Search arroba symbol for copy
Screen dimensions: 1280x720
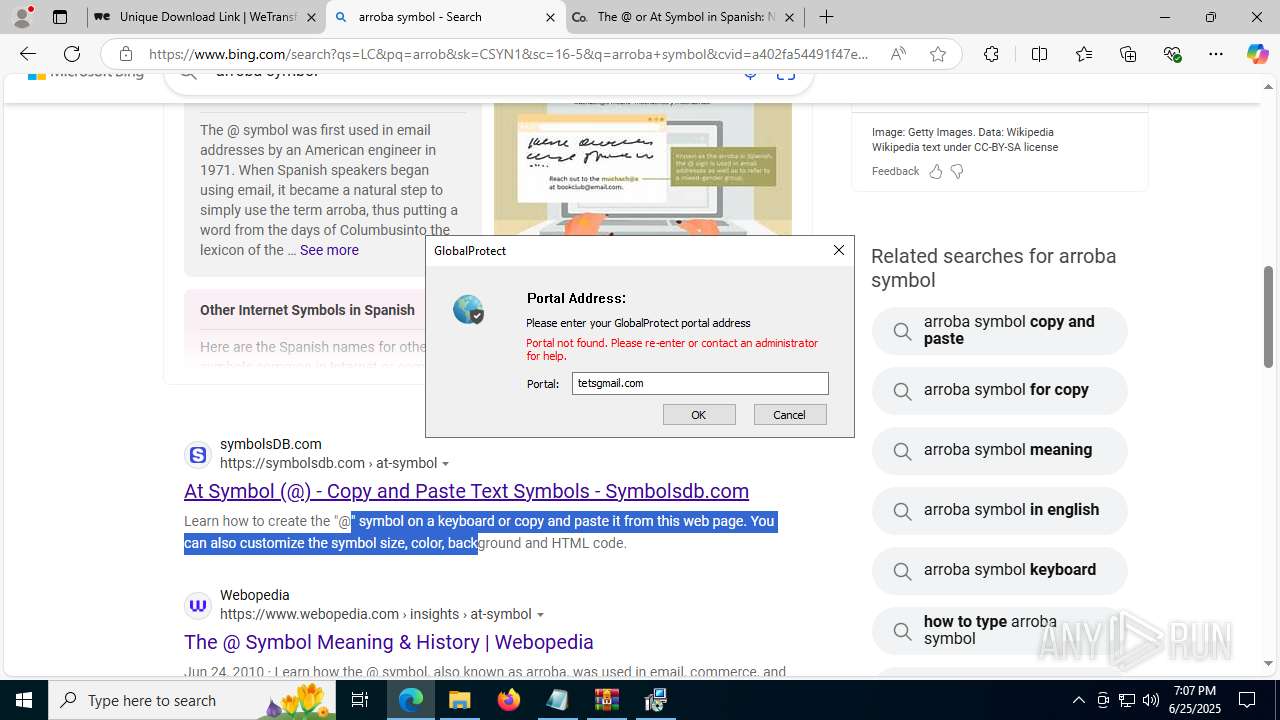(1000, 390)
